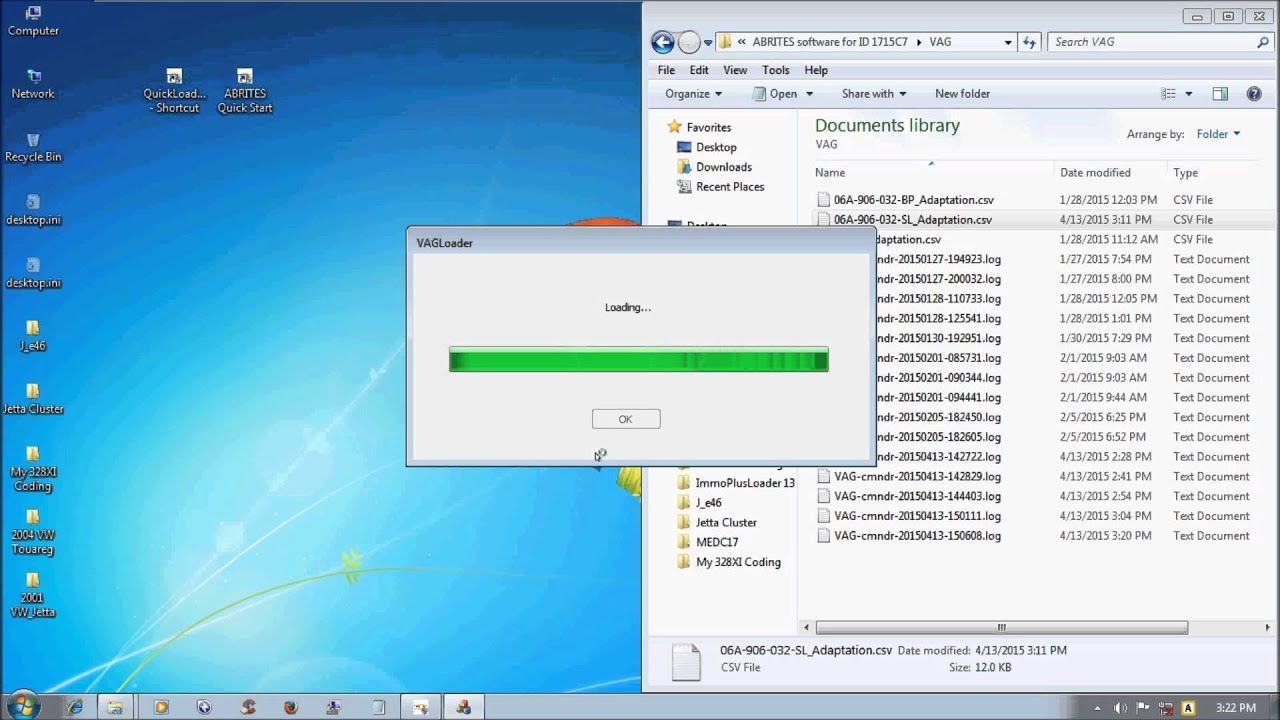Open the Help menu in Explorer

[816, 70]
